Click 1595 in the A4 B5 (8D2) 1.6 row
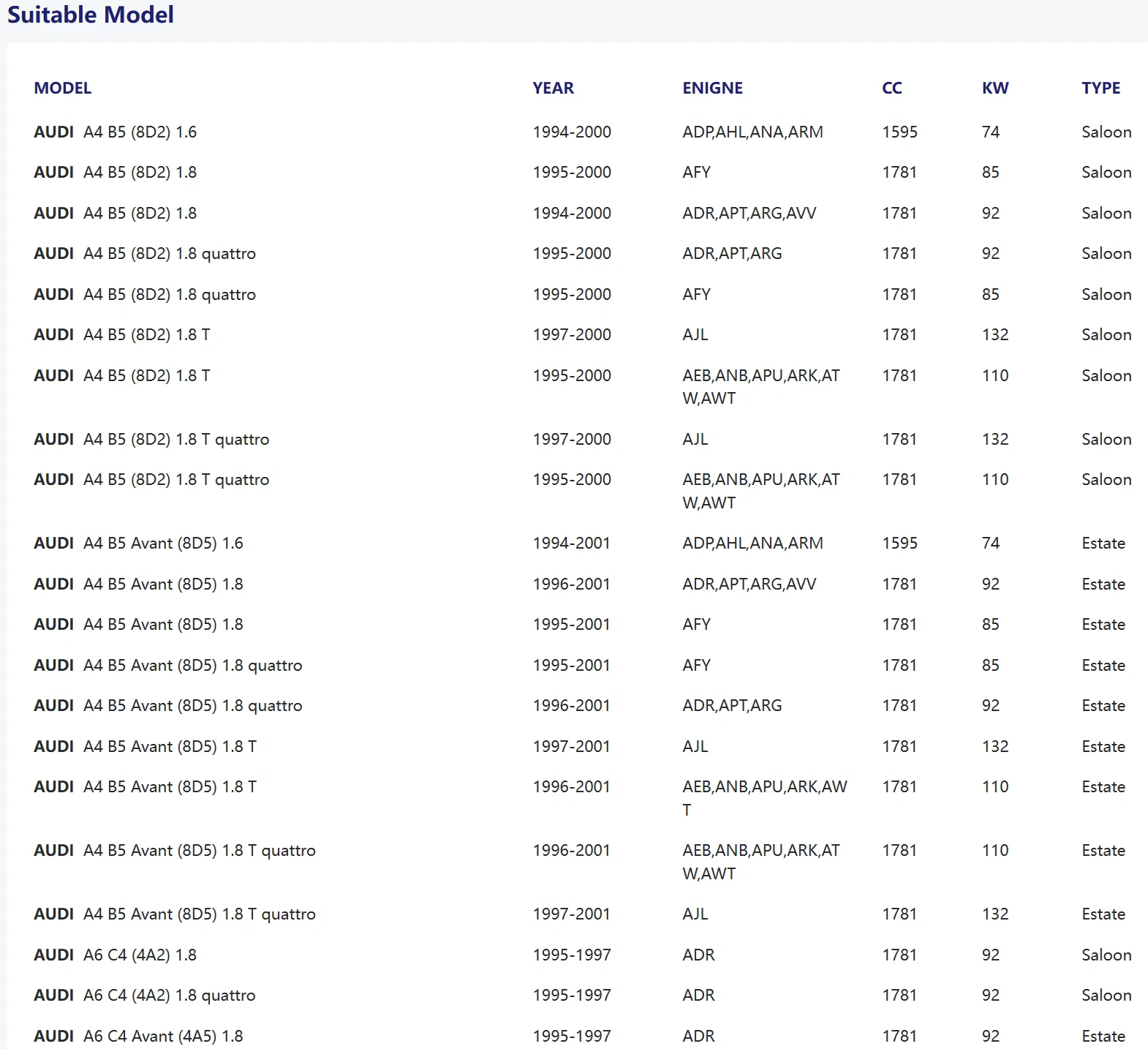The height and width of the screenshot is (1049, 1148). point(899,132)
